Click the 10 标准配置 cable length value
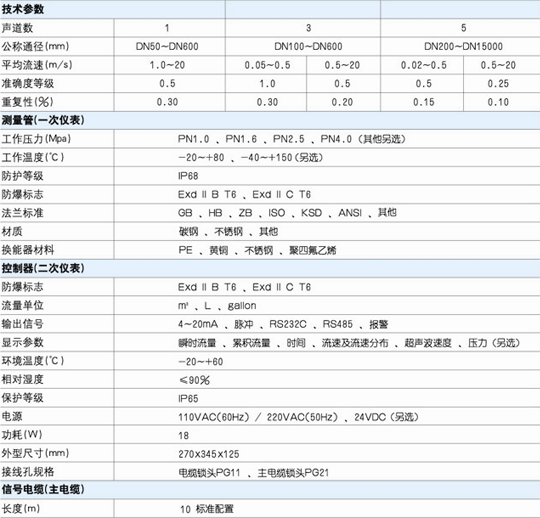This screenshot has width=540, height=518. click(207, 509)
